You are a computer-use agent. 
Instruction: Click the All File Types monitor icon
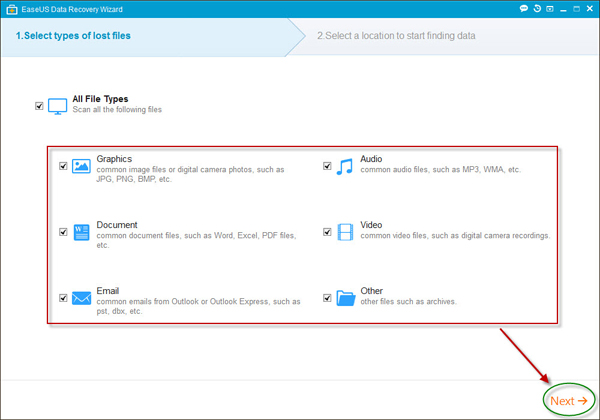click(58, 105)
